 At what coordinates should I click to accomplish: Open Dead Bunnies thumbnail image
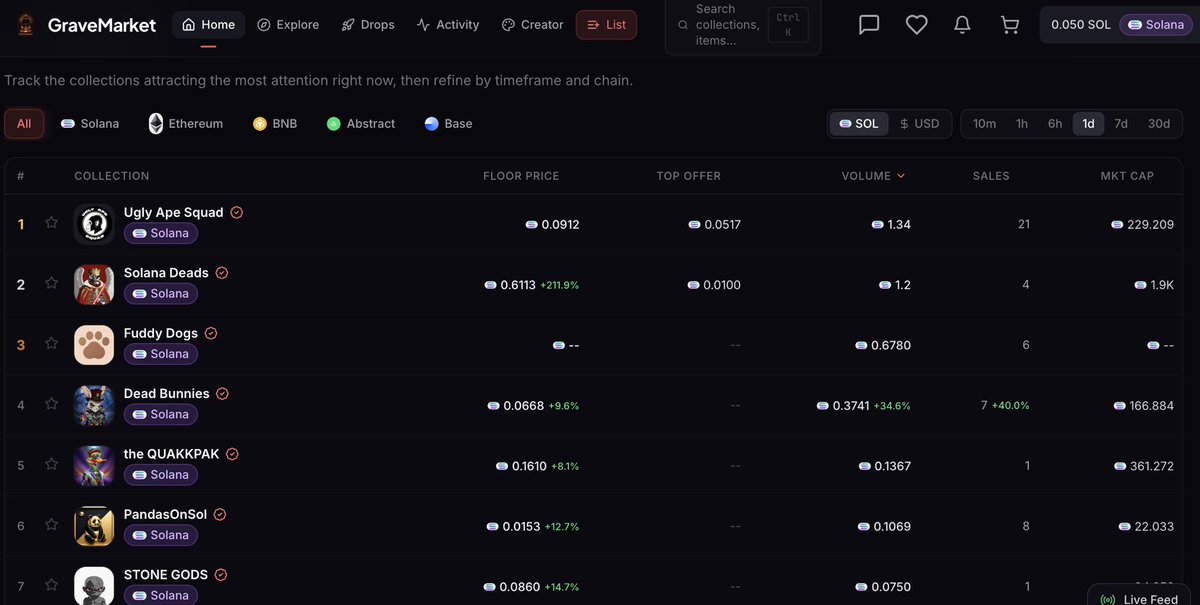[94, 405]
